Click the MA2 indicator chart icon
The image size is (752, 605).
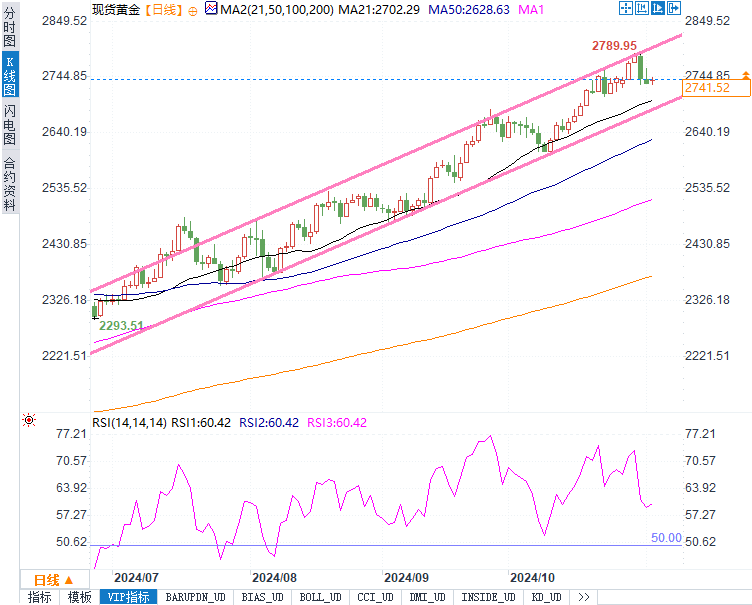pos(210,9)
